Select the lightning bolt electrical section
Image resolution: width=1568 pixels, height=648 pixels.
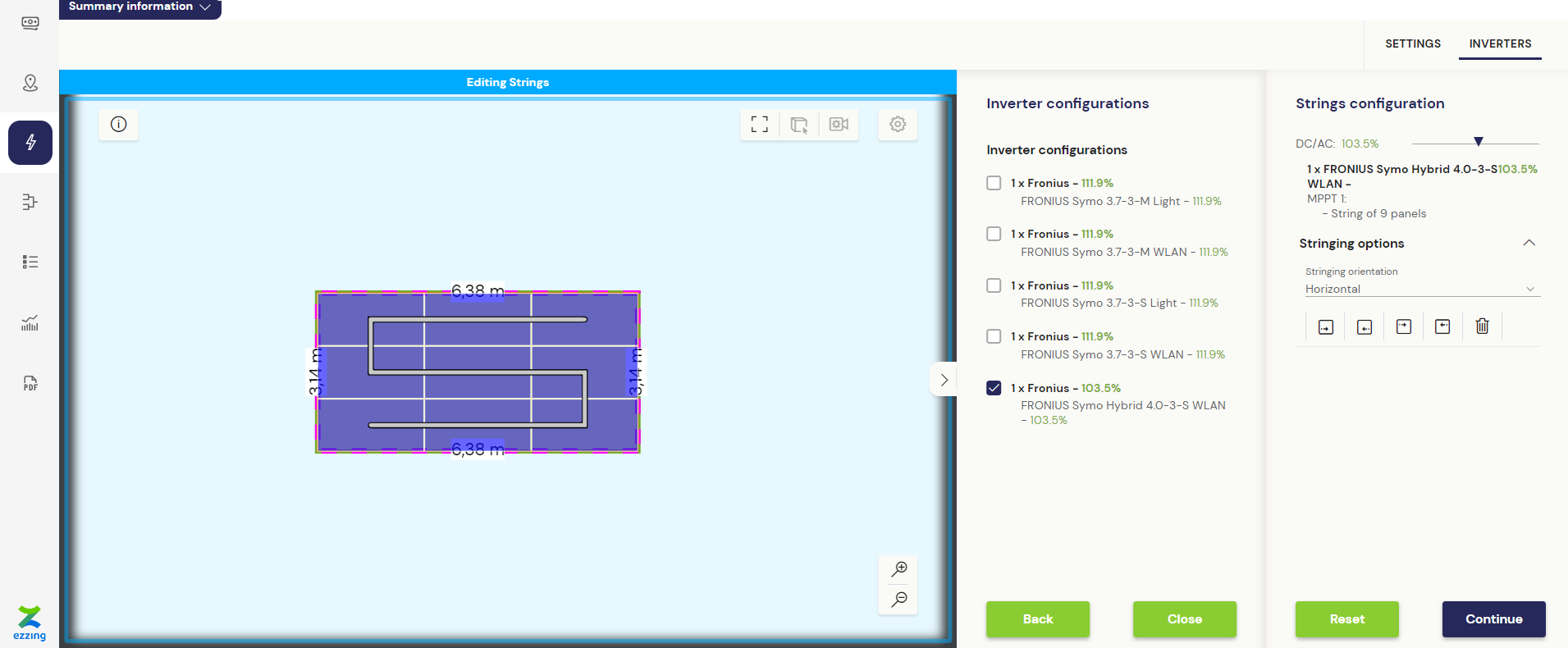[30, 143]
